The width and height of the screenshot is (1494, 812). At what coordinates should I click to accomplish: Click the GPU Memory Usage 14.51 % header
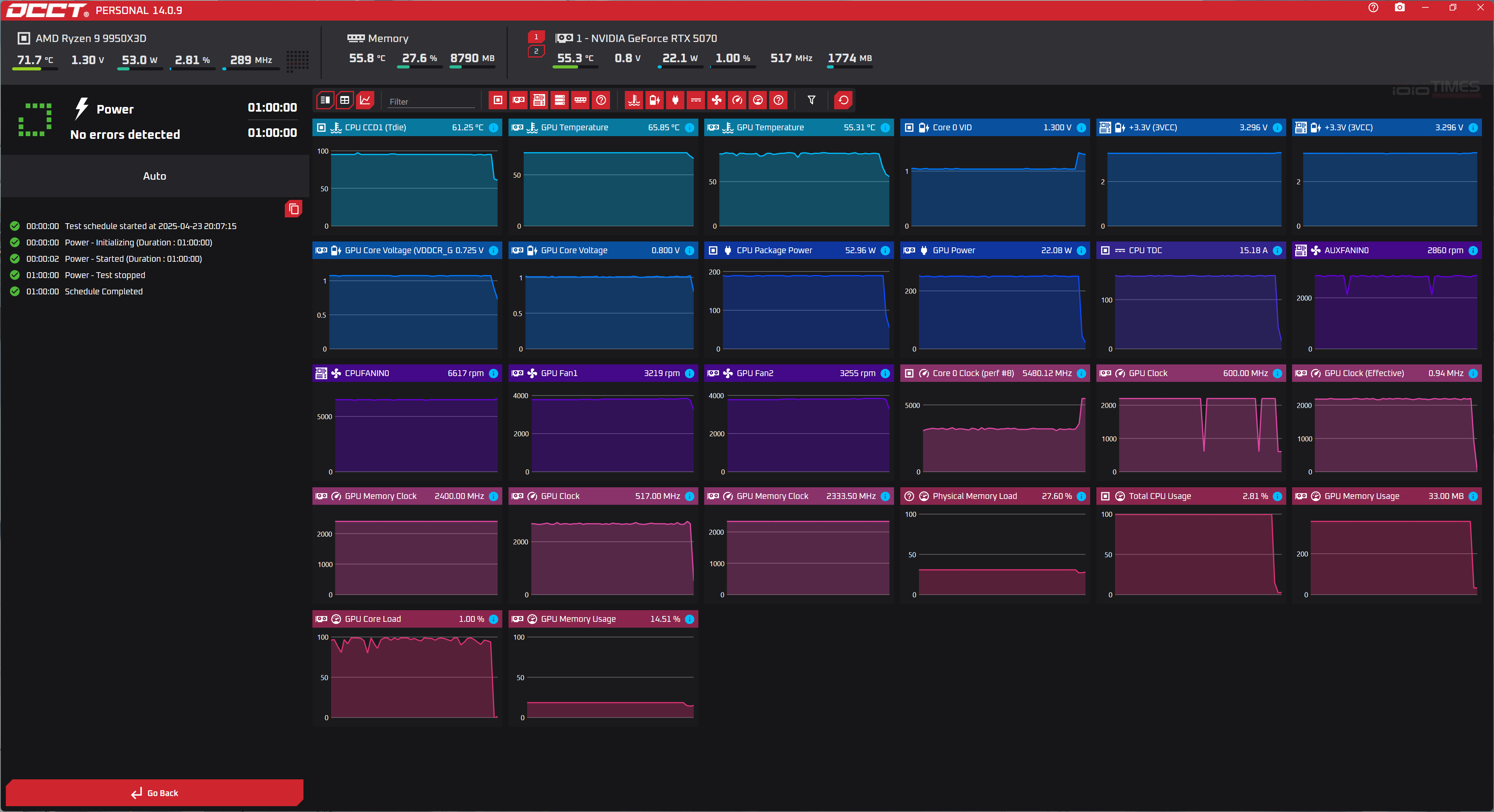point(603,619)
